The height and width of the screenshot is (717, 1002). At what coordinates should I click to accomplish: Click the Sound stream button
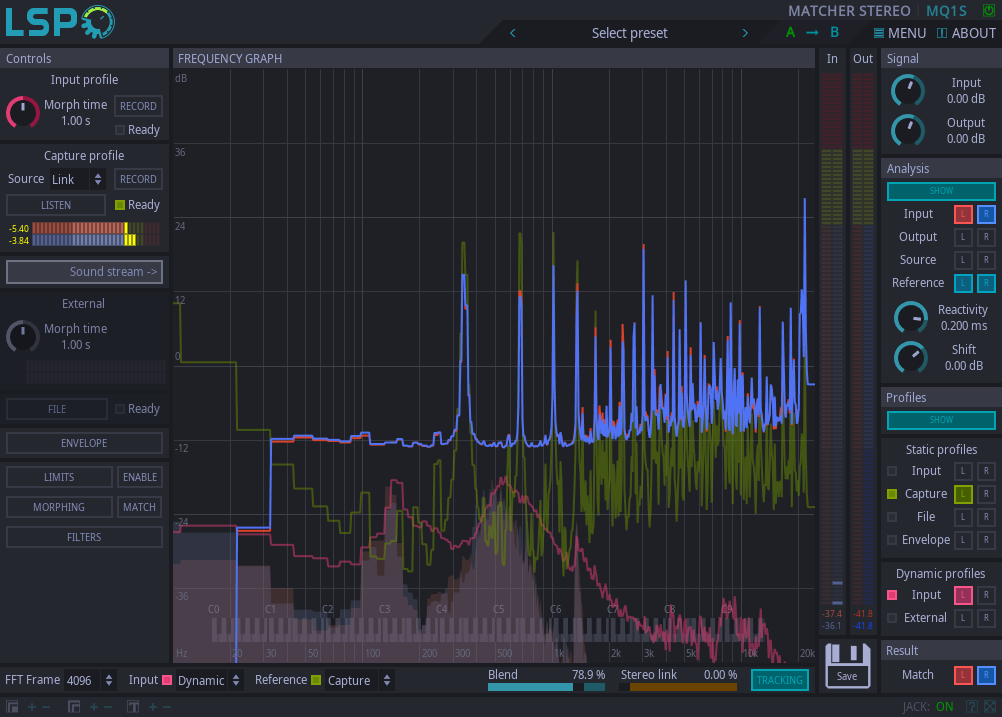(x=84, y=272)
